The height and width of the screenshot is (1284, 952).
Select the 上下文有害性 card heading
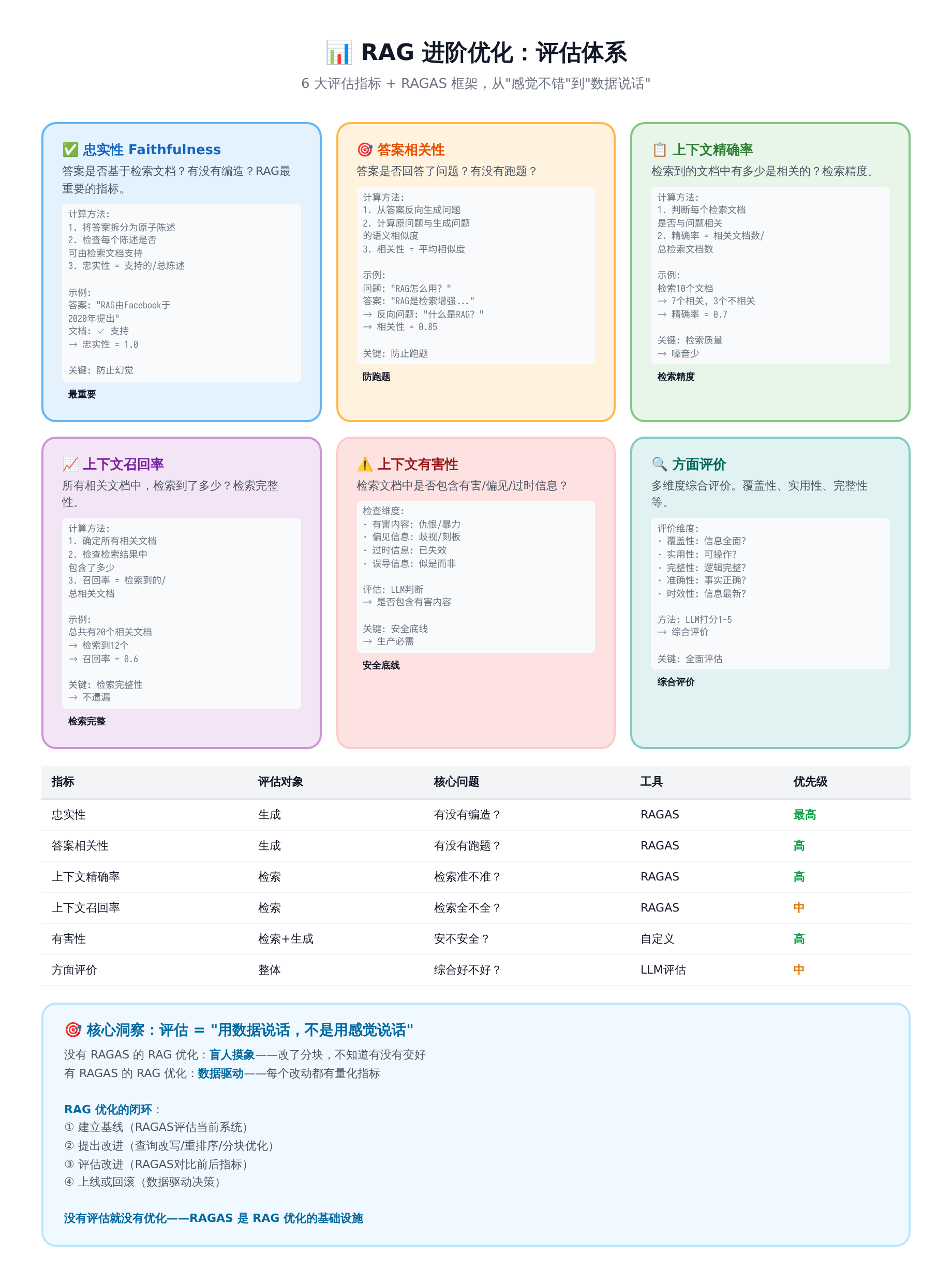click(x=417, y=464)
